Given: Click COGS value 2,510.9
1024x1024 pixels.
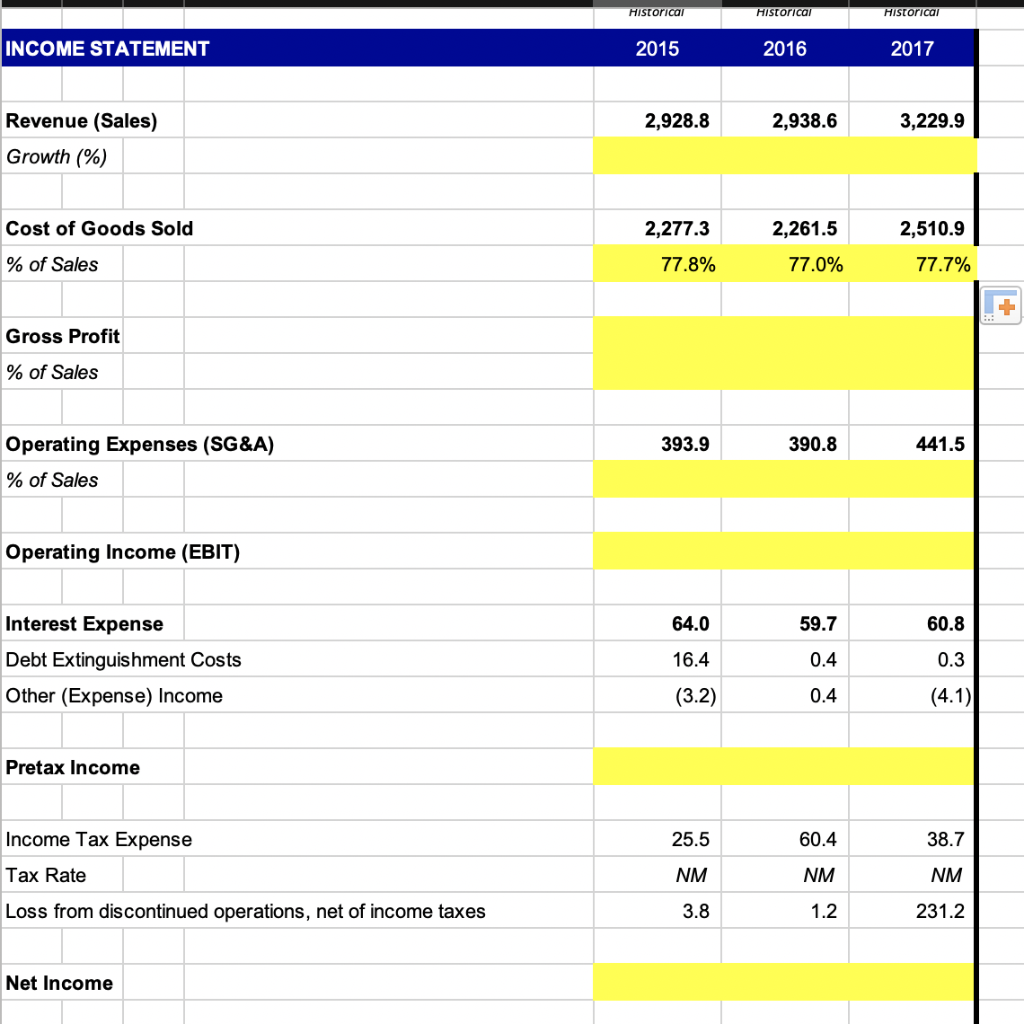Looking at the screenshot, I should [x=932, y=229].
